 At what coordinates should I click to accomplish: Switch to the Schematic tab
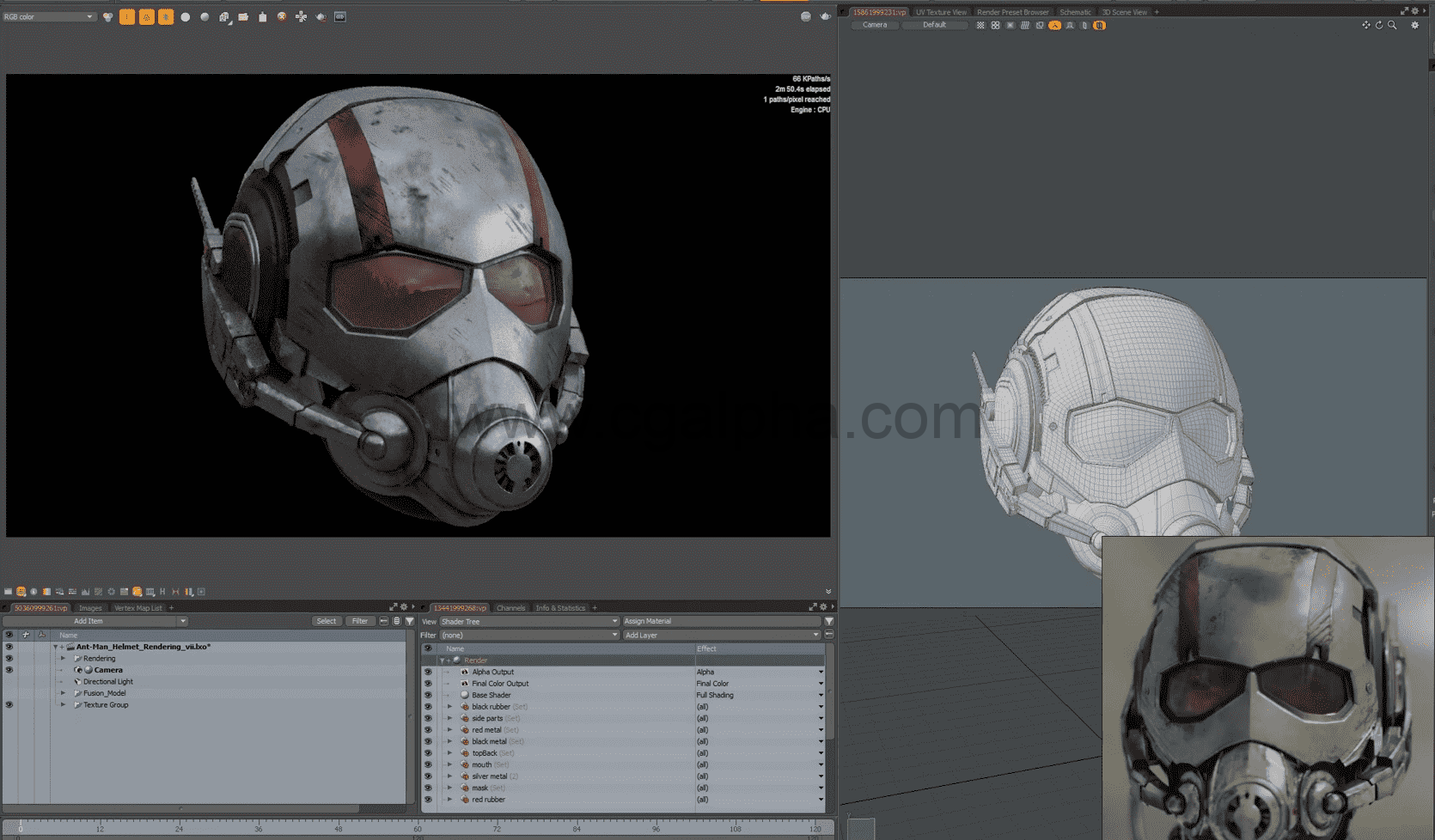pos(1075,12)
